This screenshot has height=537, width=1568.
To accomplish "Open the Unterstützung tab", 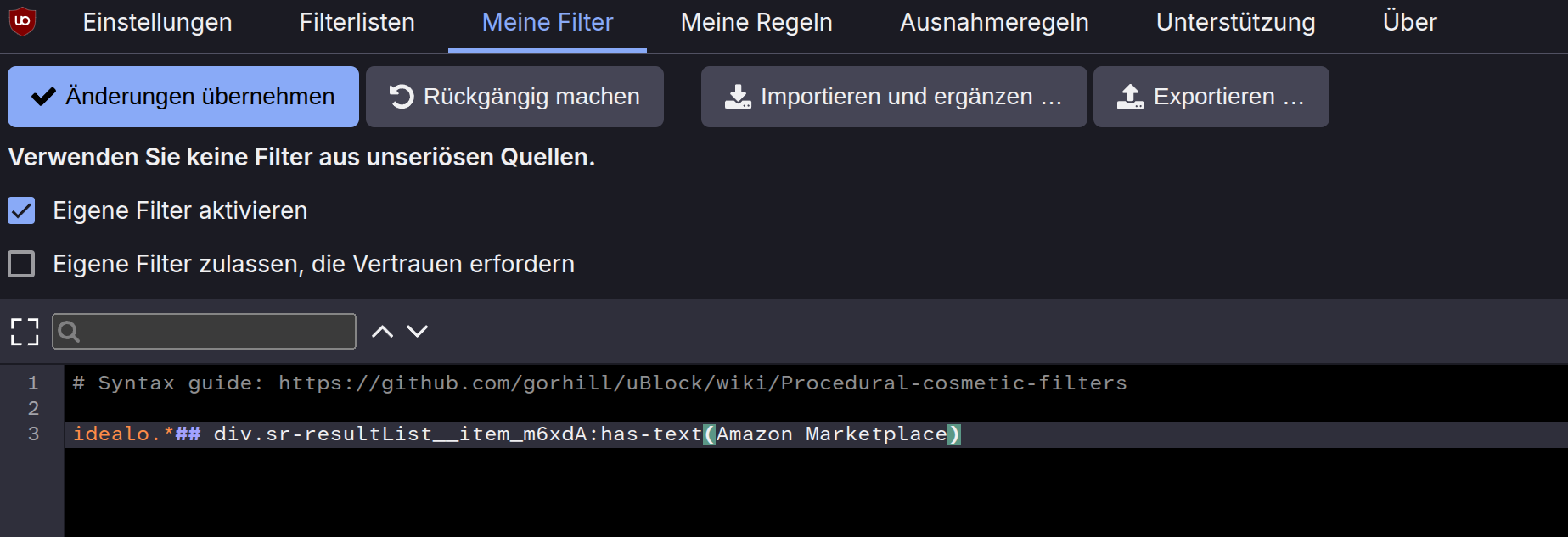I will click(x=1235, y=23).
